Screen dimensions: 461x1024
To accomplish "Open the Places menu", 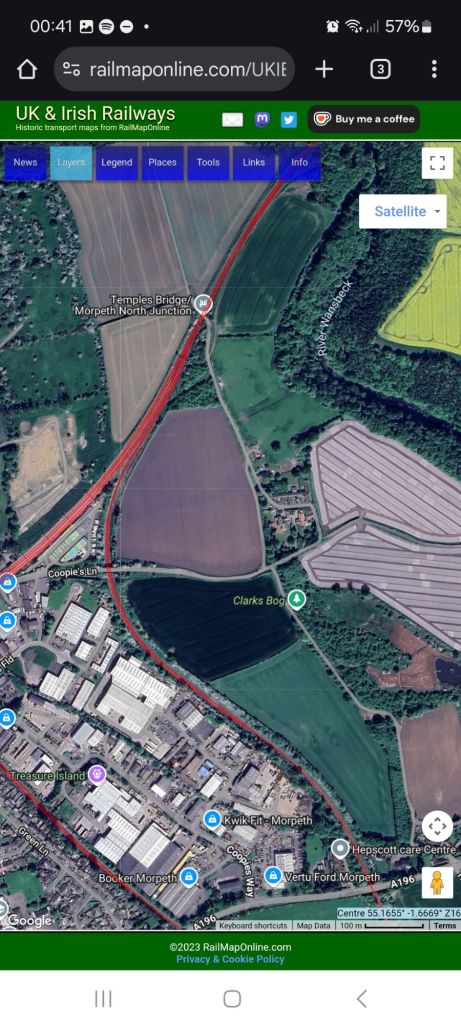I will pyautogui.click(x=163, y=163).
